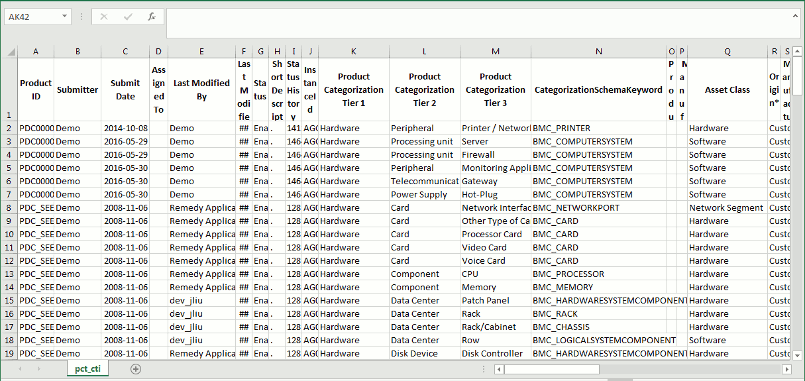Click the Cancel (X) formula bar icon

click(x=104, y=16)
